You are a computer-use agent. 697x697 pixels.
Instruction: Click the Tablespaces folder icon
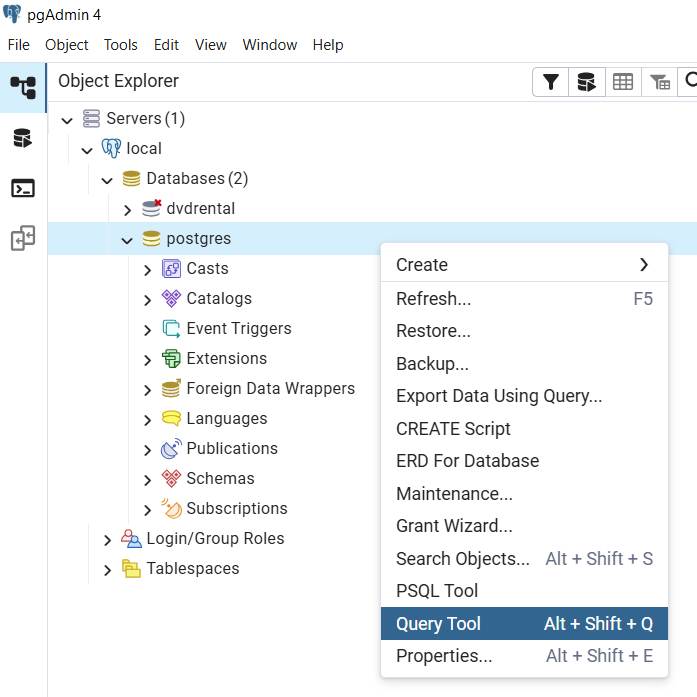[x=131, y=569]
